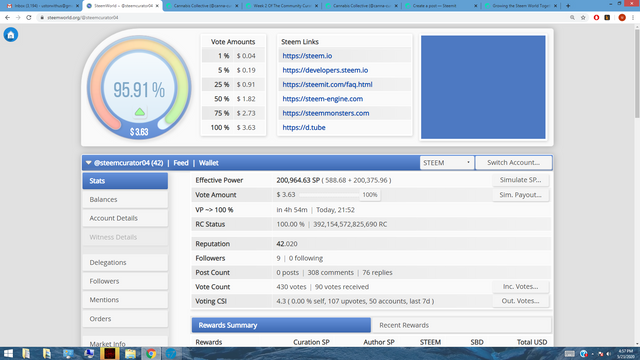Open the https://d.tube link

[304, 127]
